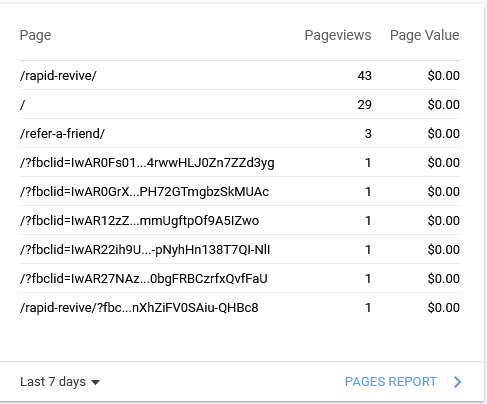Viewport: 487px width, 404px height.
Task: Click the $0.00 value for /refer-a-friend/
Action: click(x=444, y=134)
